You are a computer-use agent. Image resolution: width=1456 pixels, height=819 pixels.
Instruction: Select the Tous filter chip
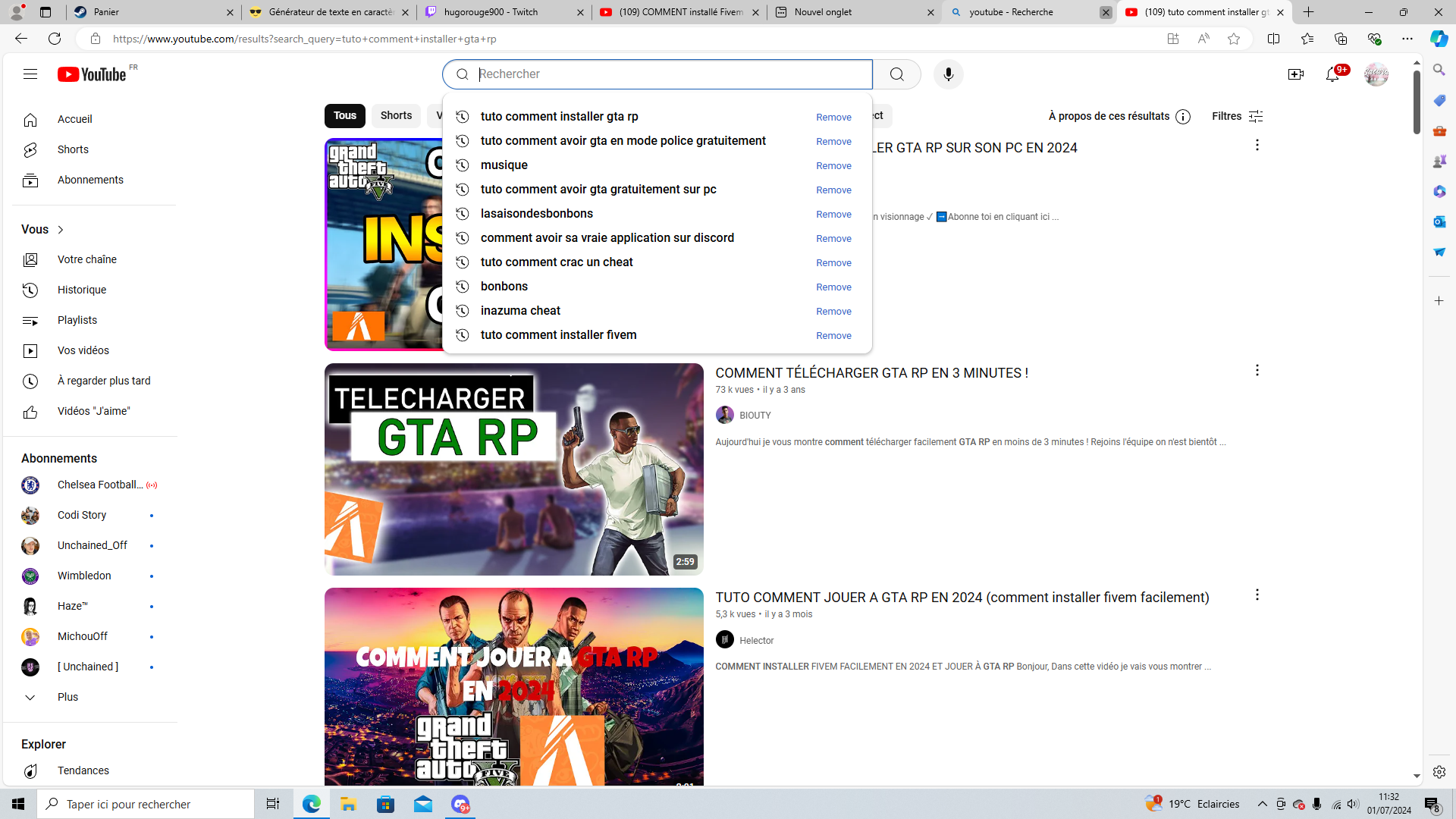coord(345,116)
